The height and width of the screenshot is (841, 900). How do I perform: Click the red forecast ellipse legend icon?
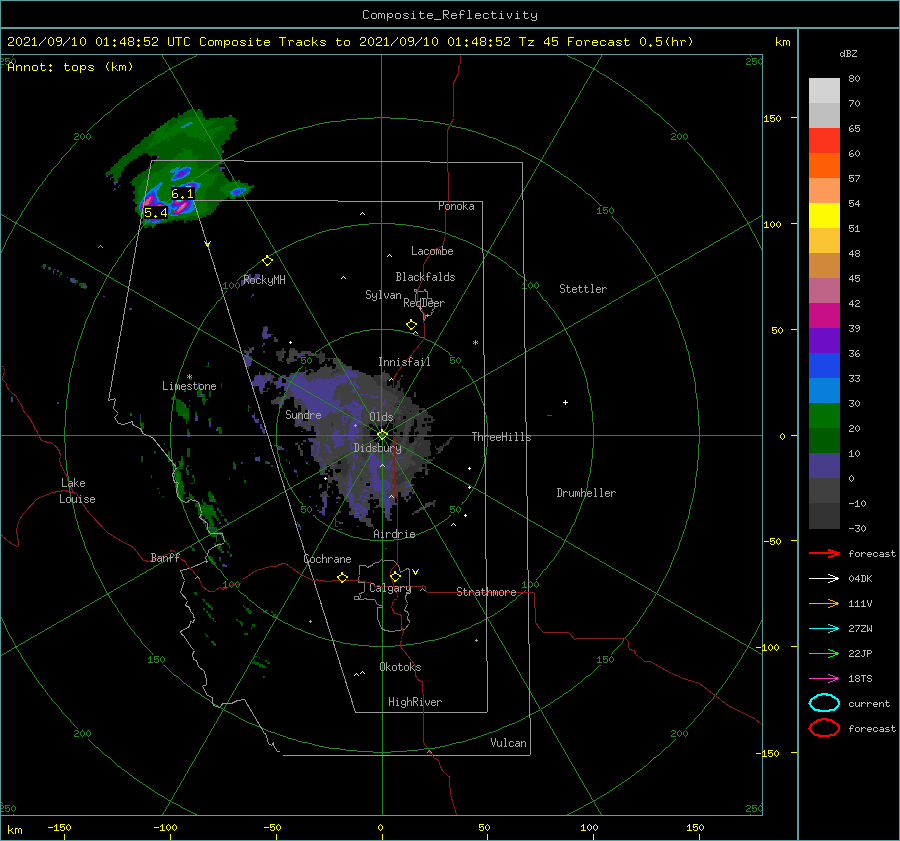[x=824, y=728]
